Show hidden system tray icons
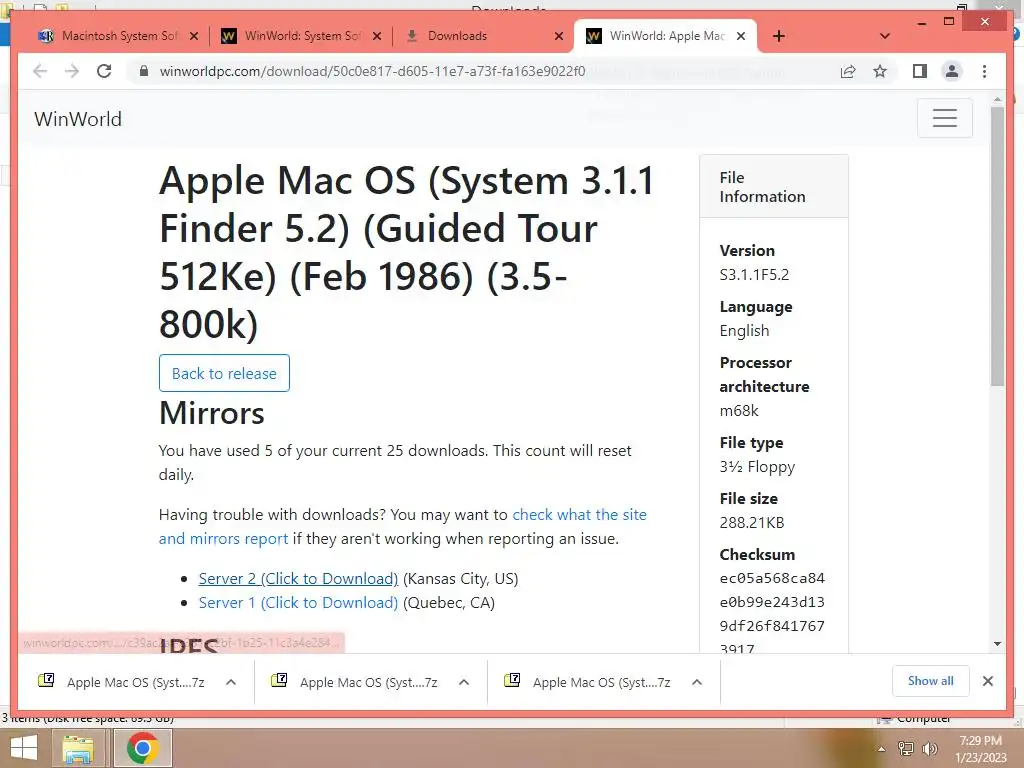Screen dimensions: 1024x768 882,748
